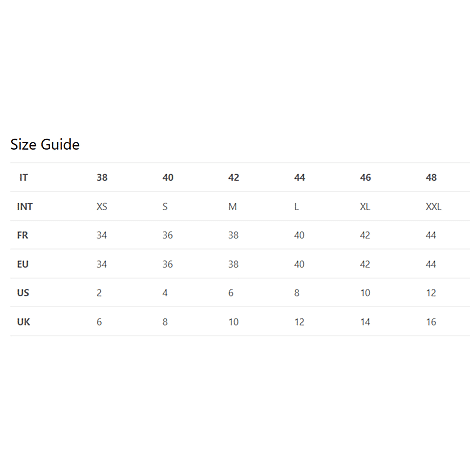Click FR size 44 cell
The image size is (470, 470).
tap(431, 235)
